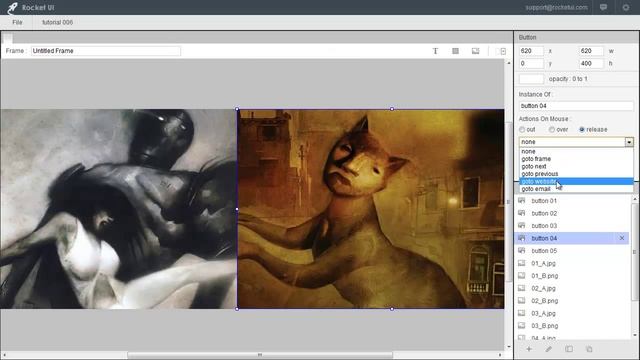Viewport: 640px width, 360px height.
Task: Open the action dropdown arrow
Action: [x=629, y=142]
